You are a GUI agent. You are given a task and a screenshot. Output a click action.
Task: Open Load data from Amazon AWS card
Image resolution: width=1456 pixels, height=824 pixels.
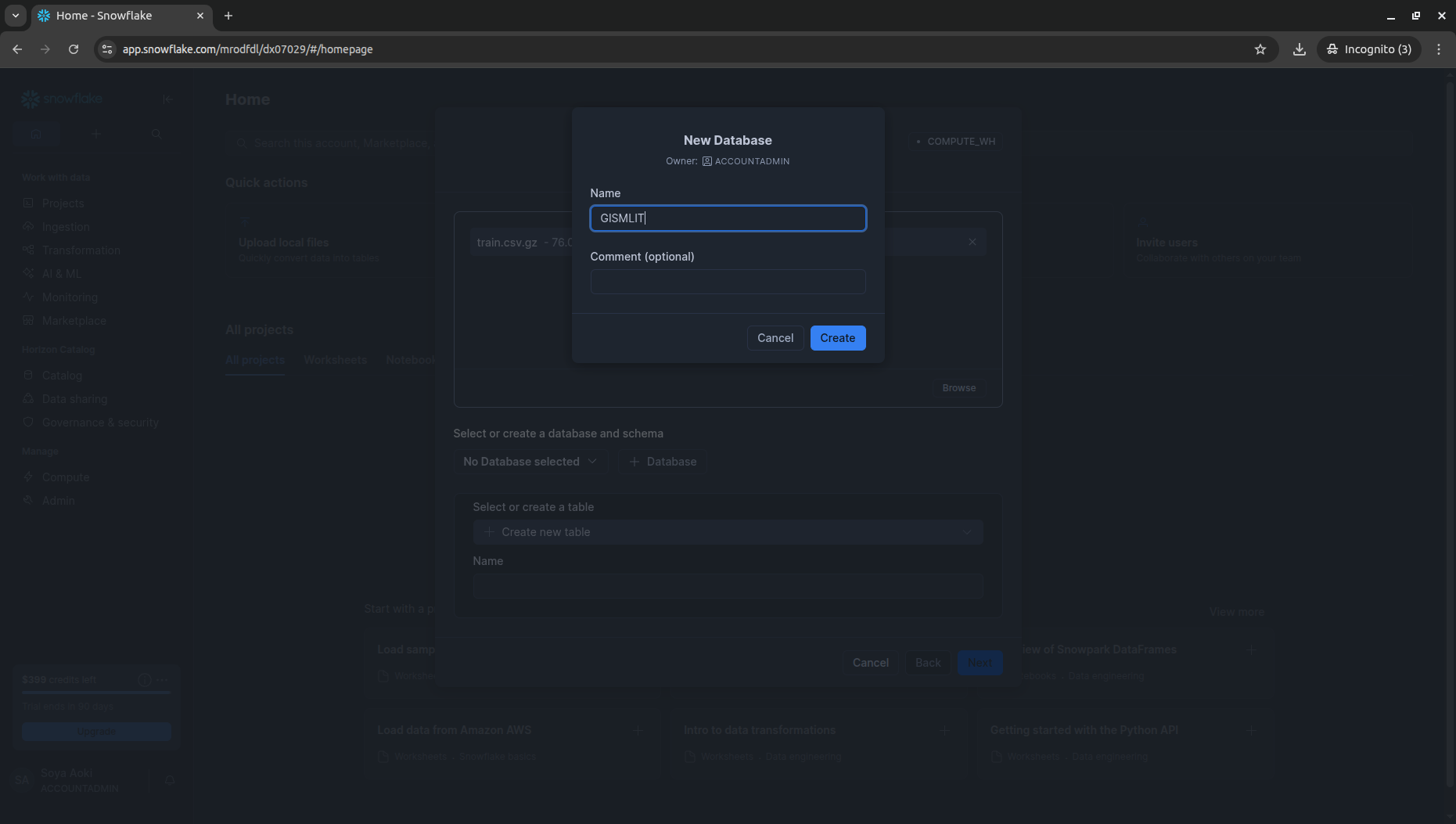(x=512, y=743)
